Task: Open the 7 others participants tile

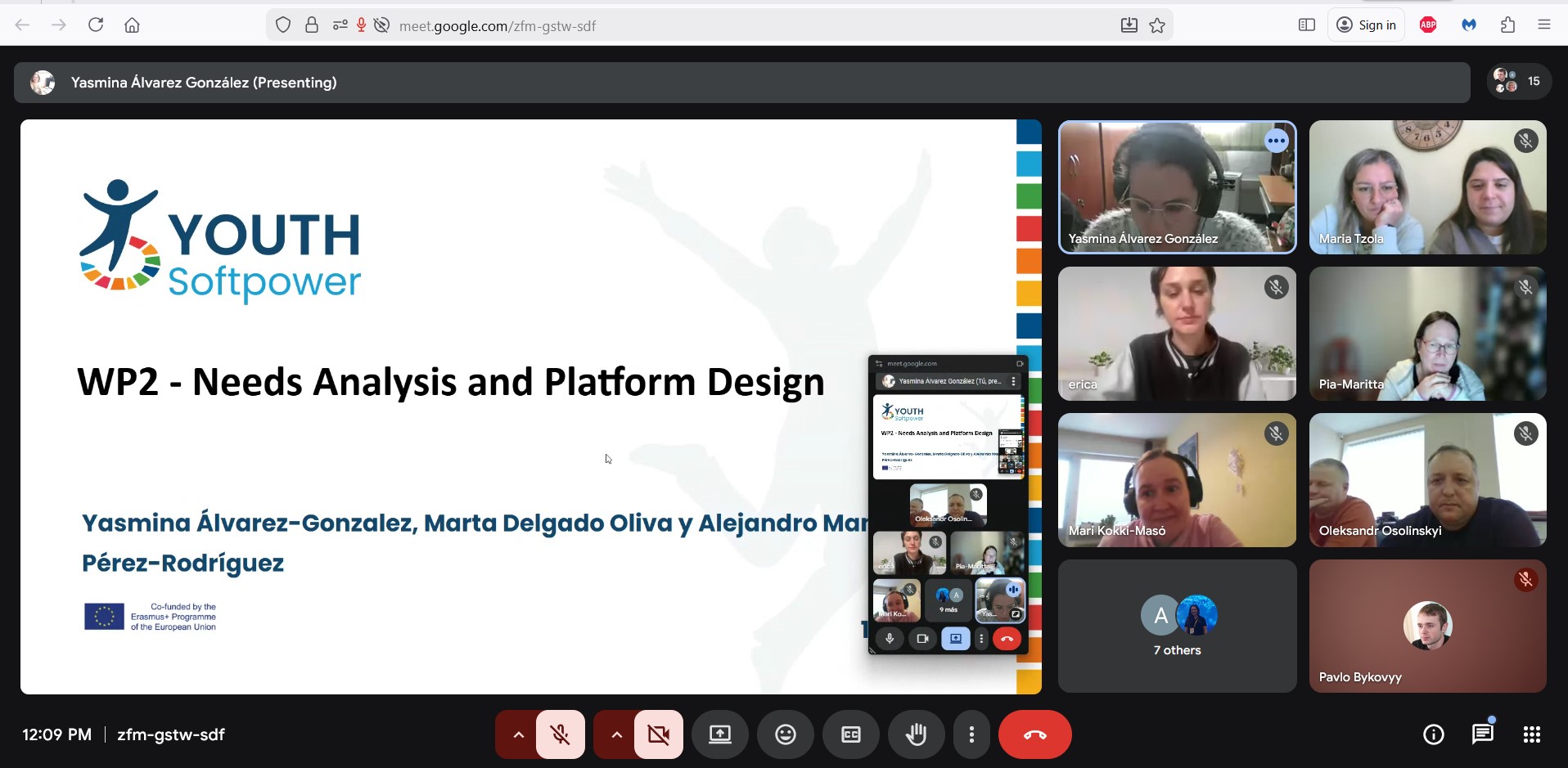Action: coord(1178,627)
